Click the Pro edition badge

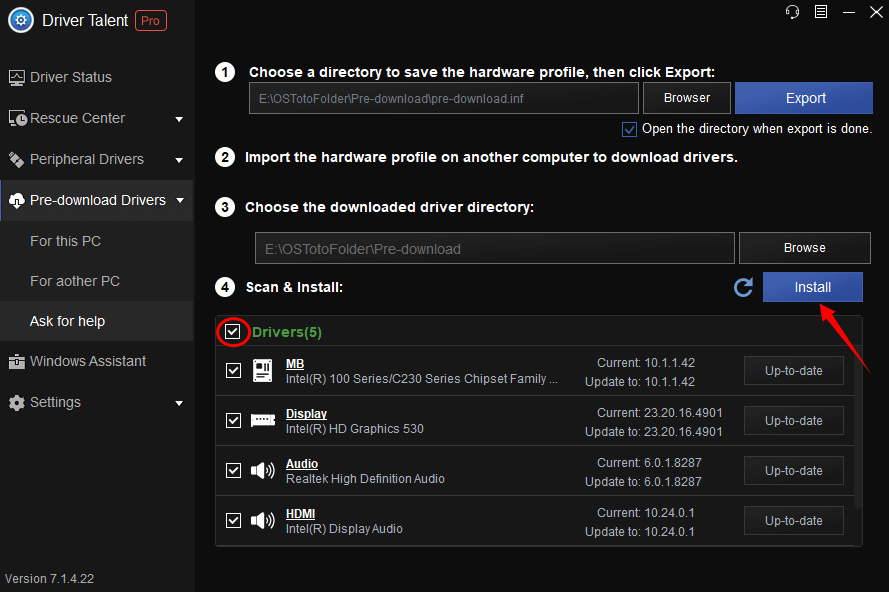point(151,21)
